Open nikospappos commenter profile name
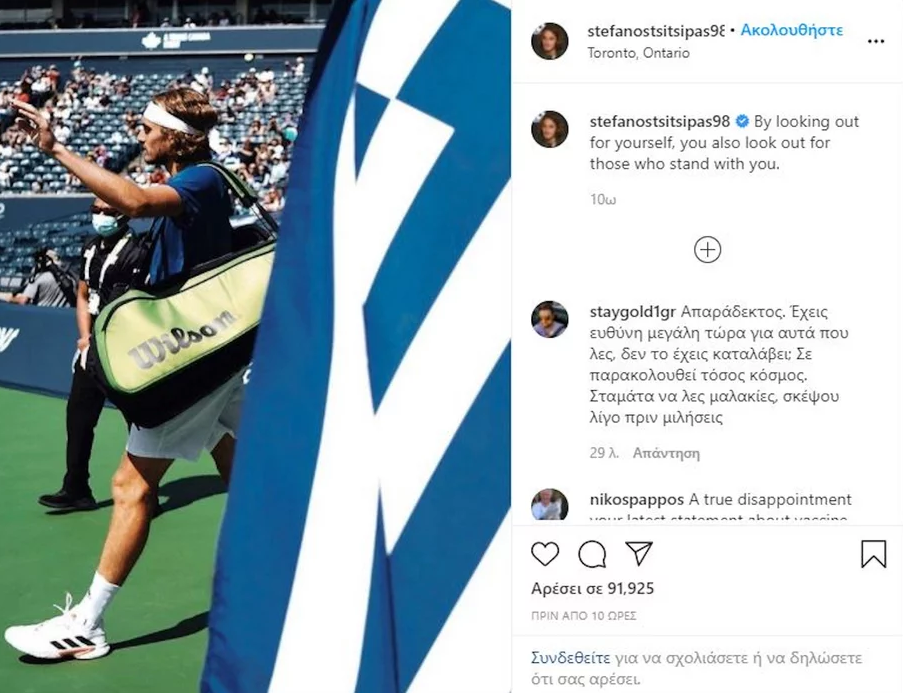 (x=636, y=499)
